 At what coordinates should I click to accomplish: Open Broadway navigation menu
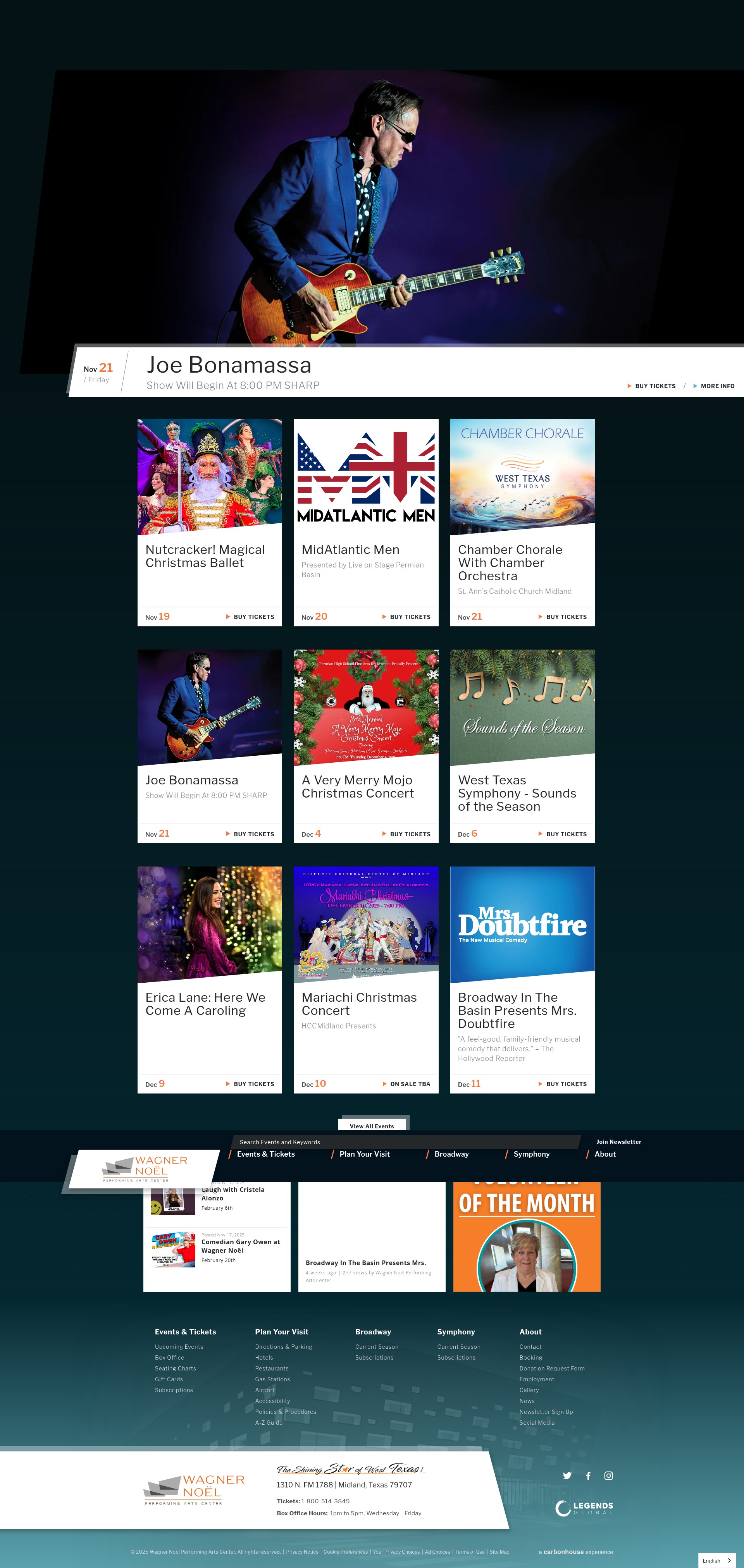click(452, 1154)
